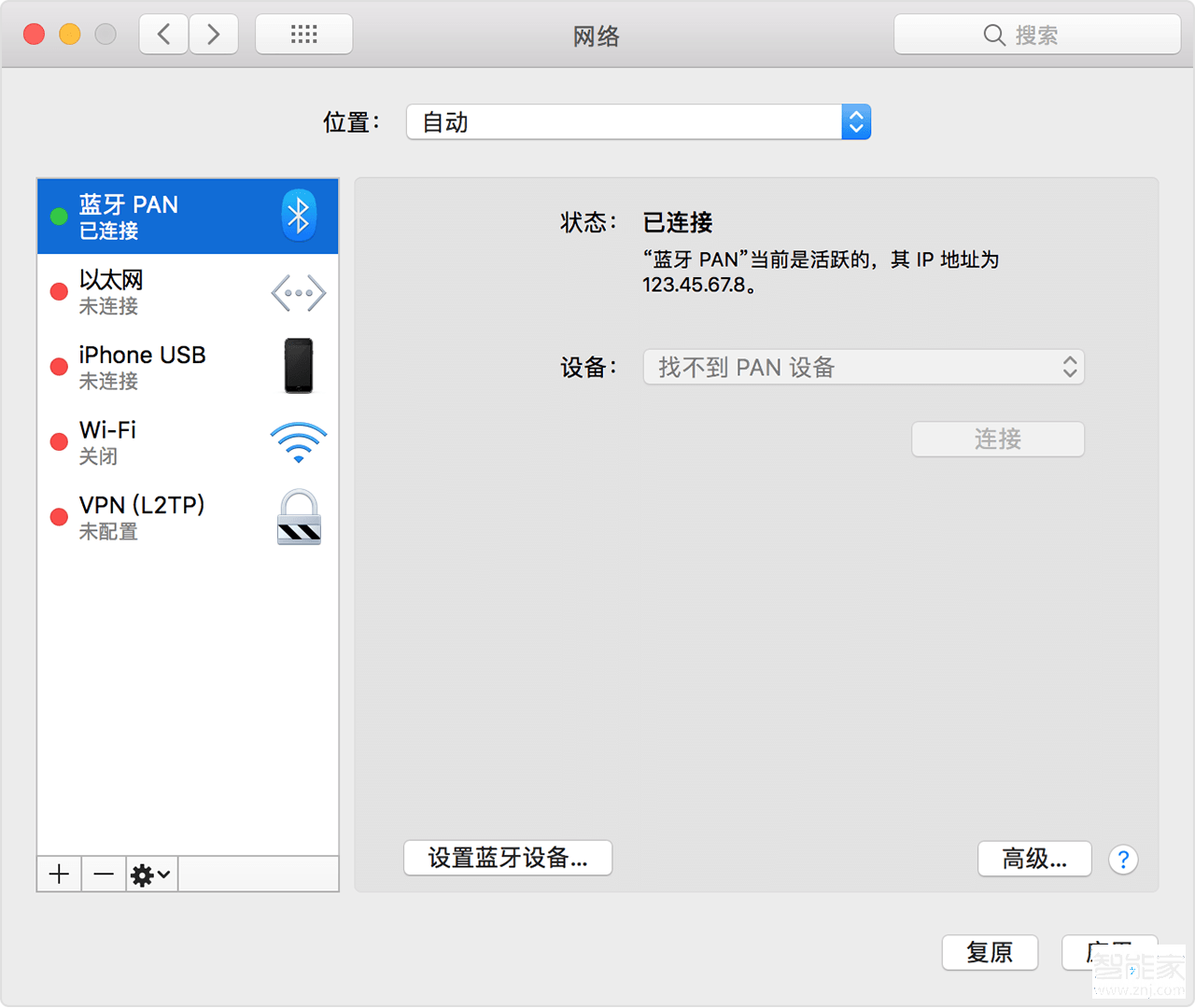The image size is (1195, 1008).
Task: Select the VPN (L2TP) lock icon
Action: coord(298,516)
